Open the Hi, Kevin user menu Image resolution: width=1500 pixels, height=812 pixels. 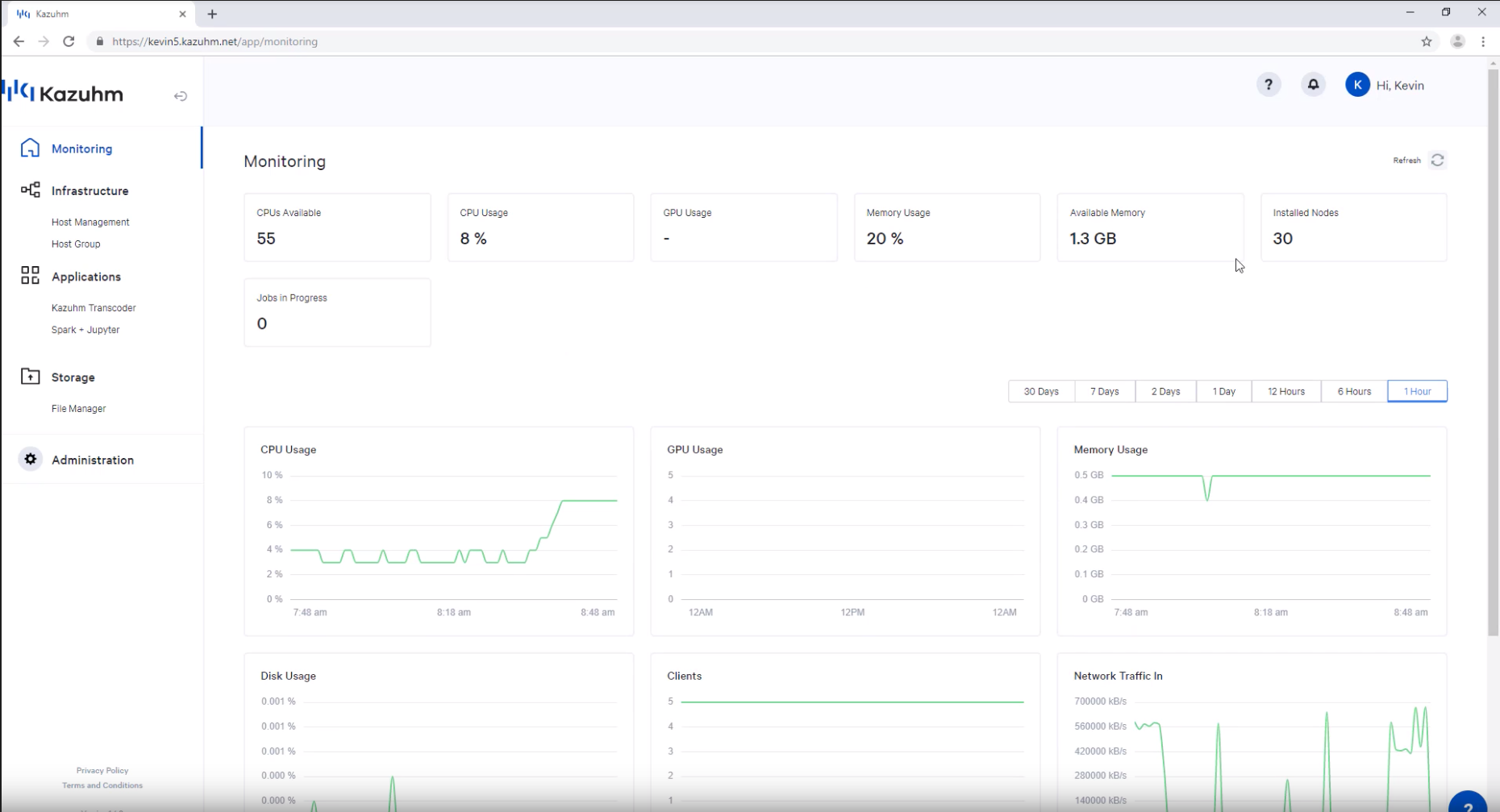tap(1385, 85)
